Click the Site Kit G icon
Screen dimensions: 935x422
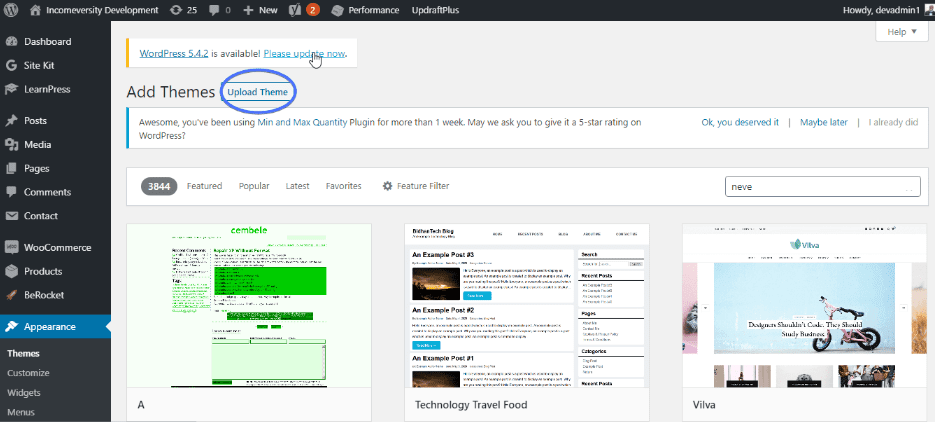pos(11,66)
